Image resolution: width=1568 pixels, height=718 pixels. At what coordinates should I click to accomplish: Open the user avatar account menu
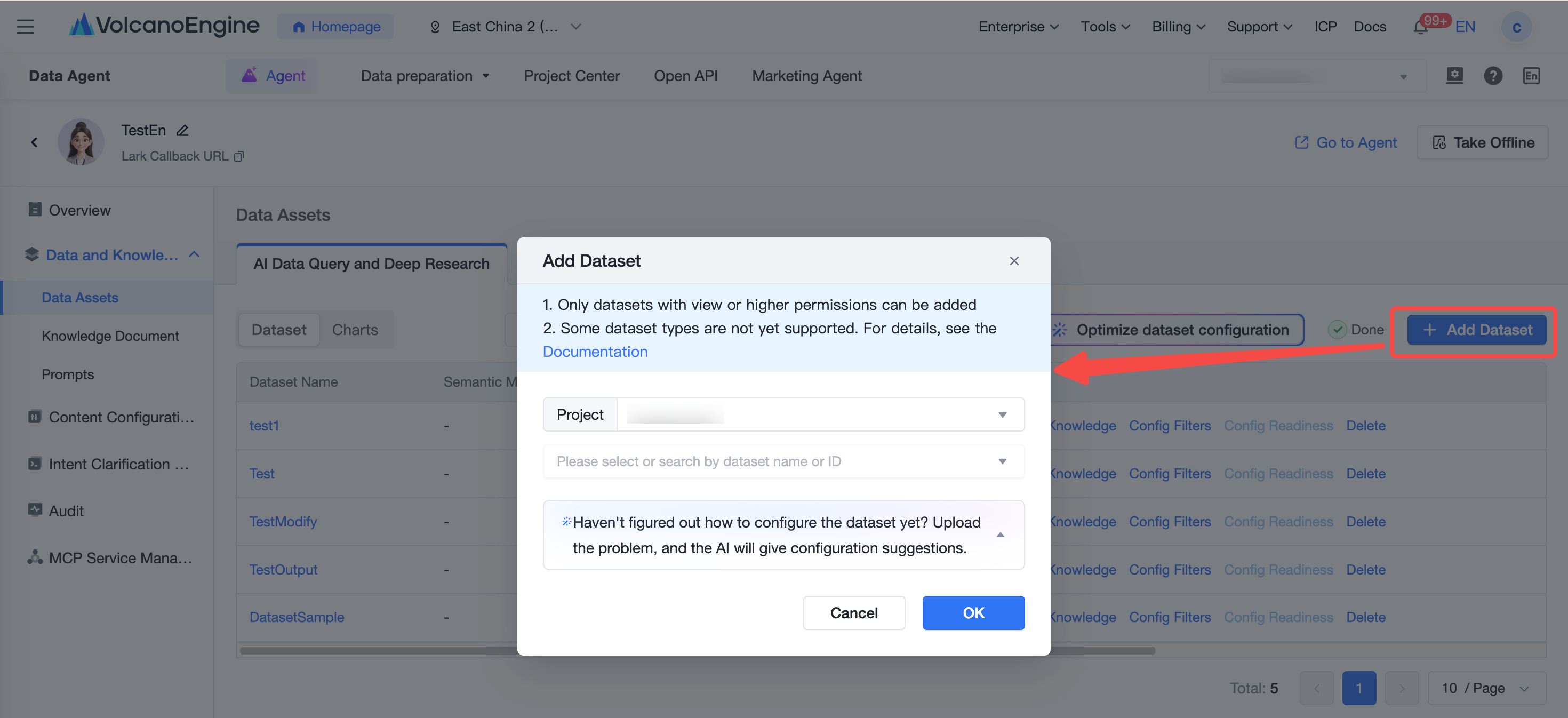(1516, 27)
